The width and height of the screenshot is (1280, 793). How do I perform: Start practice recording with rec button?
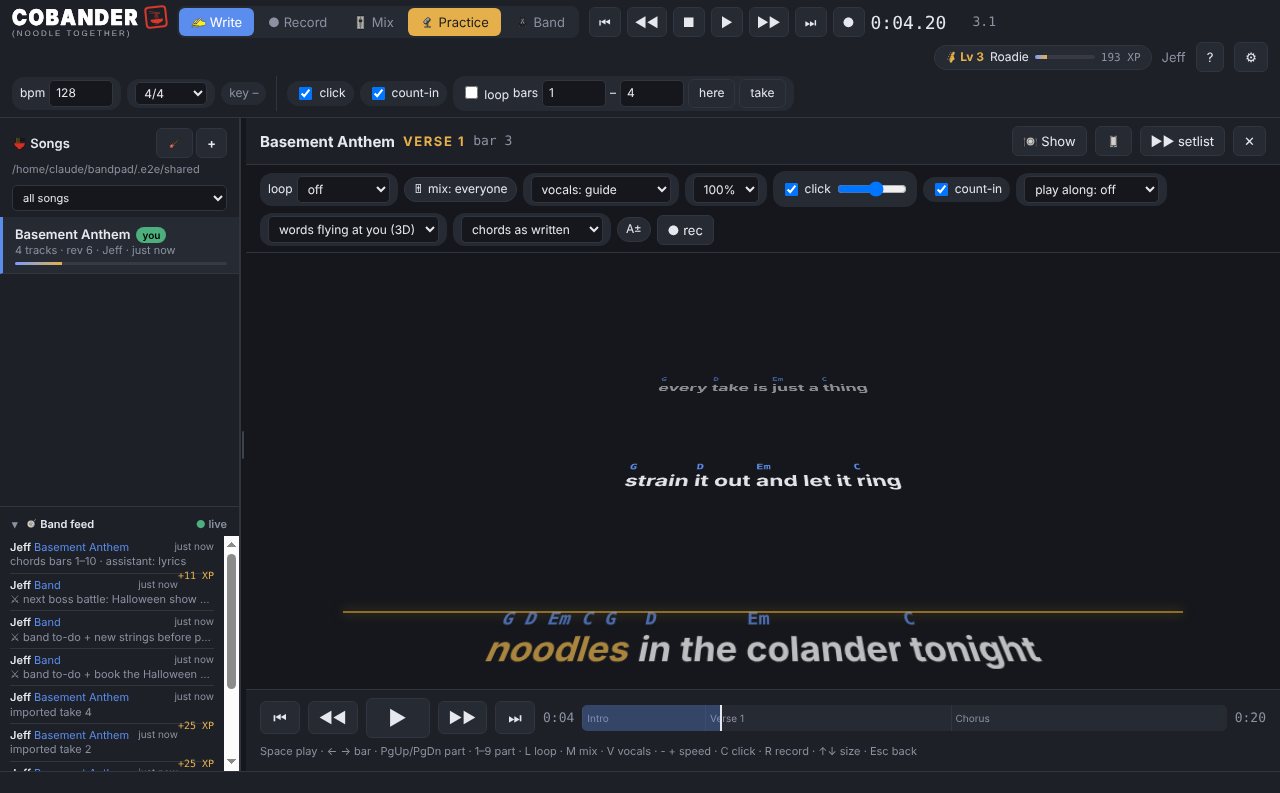pos(685,230)
